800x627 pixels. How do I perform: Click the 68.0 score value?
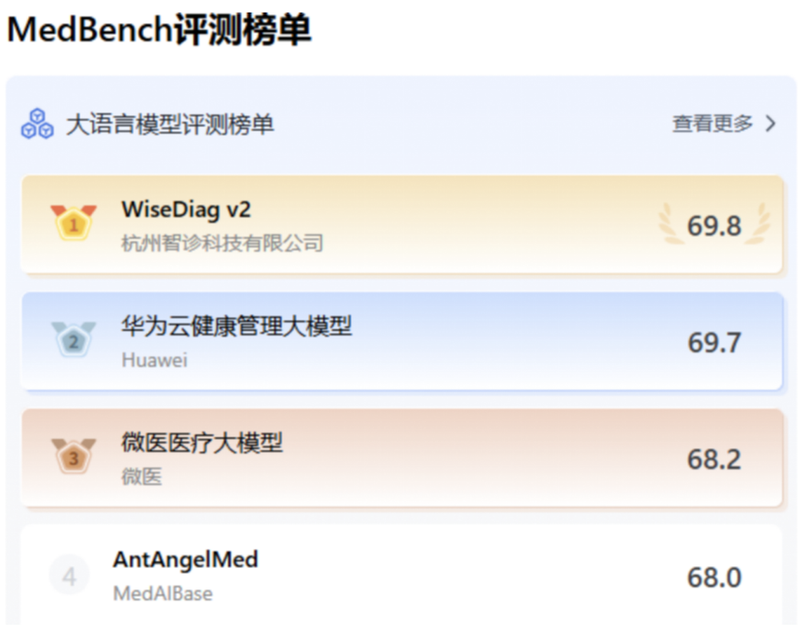coord(714,577)
